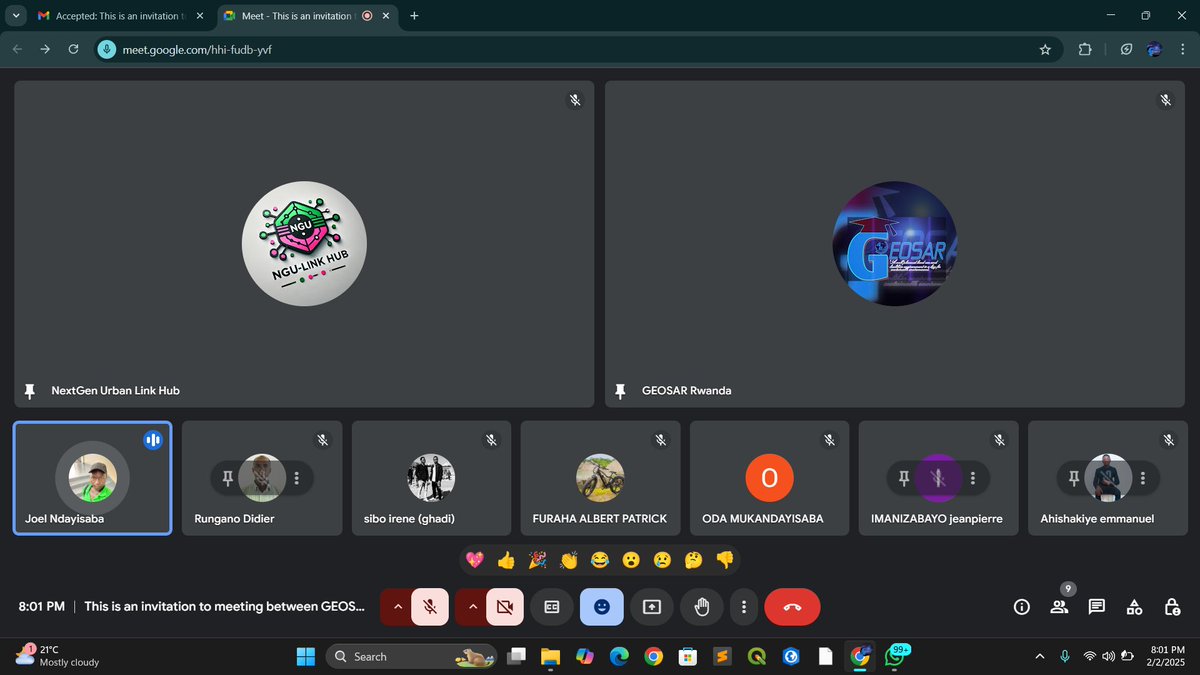Expand video settings arrow beside camera button

[473, 606]
